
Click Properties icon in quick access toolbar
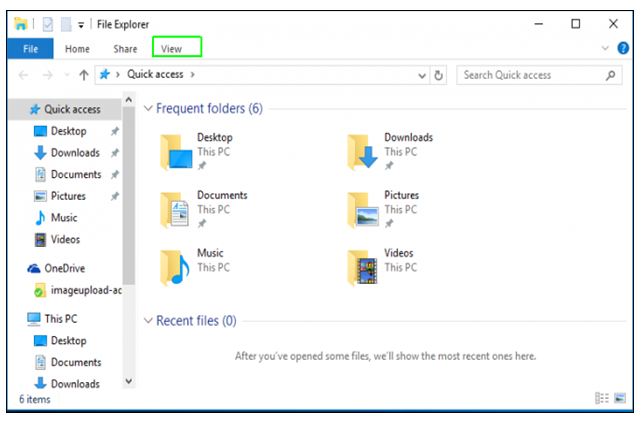(48, 24)
